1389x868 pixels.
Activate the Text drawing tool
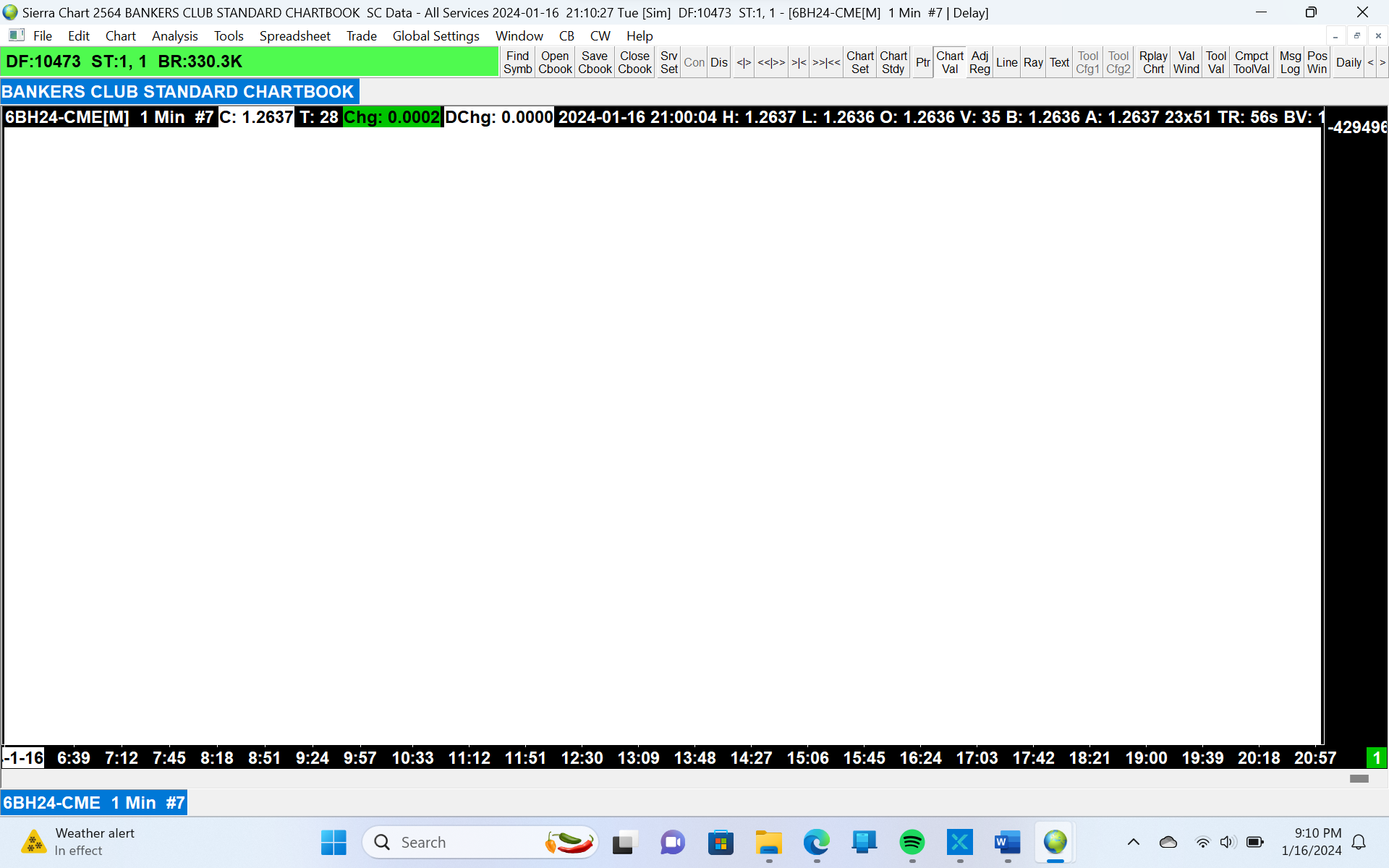(x=1059, y=62)
